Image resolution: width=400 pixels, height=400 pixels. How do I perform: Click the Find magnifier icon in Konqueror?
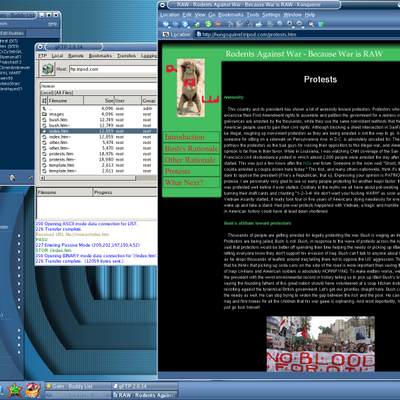280,24
